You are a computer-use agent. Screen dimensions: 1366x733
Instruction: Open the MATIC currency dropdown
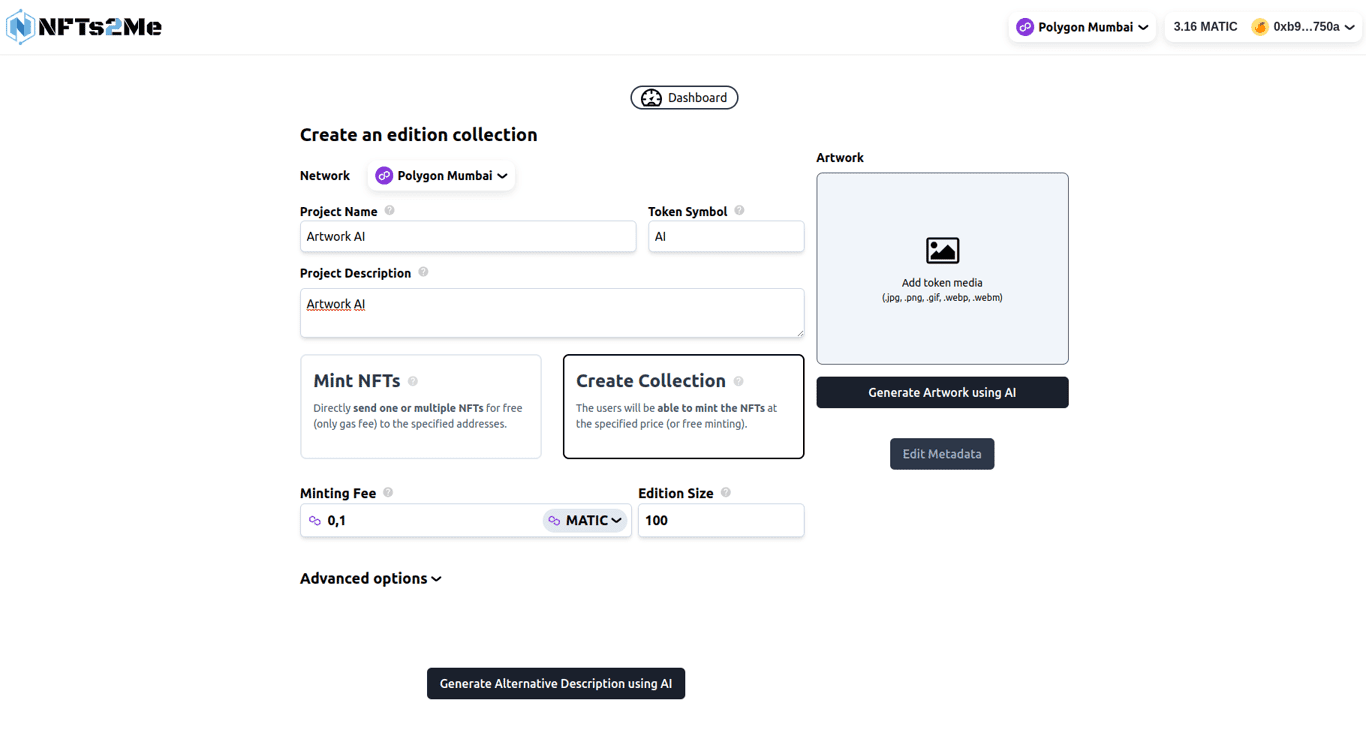[585, 520]
